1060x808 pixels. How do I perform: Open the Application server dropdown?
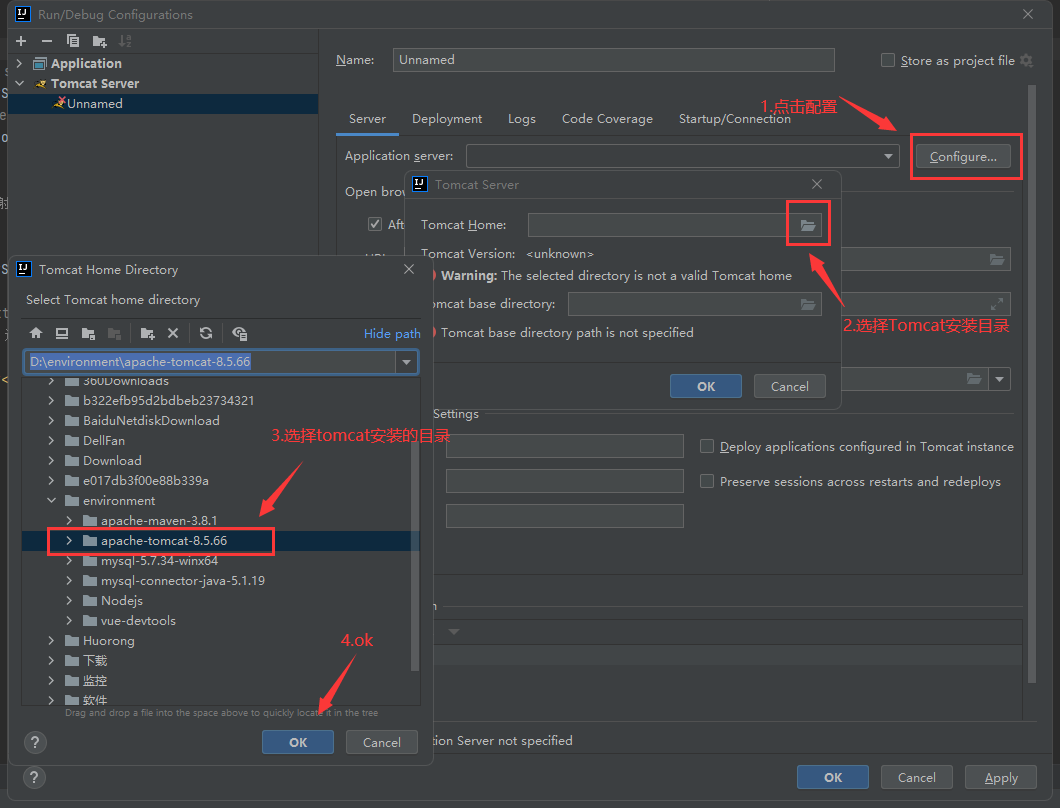click(x=888, y=156)
